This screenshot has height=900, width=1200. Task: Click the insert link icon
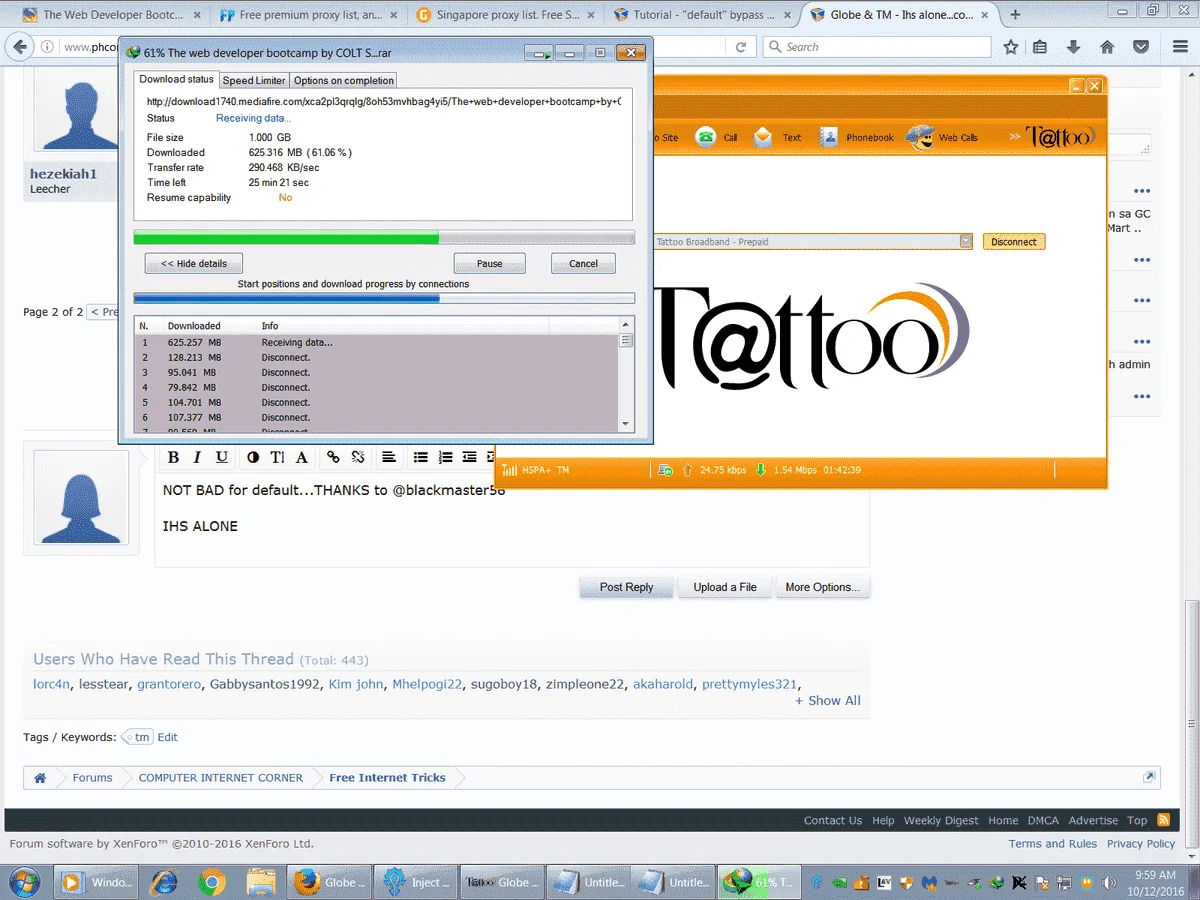[x=333, y=457]
